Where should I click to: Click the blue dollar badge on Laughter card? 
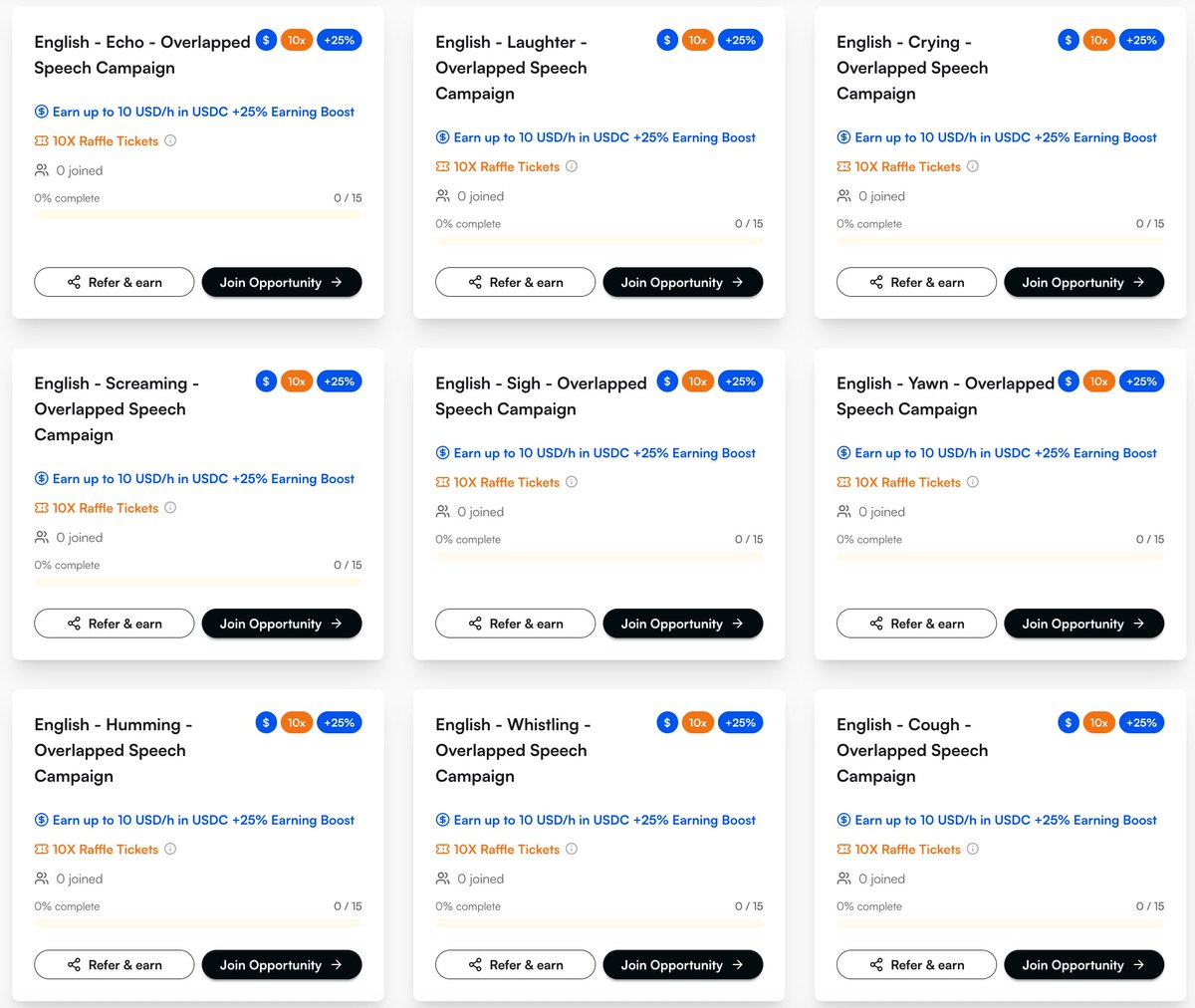(667, 40)
